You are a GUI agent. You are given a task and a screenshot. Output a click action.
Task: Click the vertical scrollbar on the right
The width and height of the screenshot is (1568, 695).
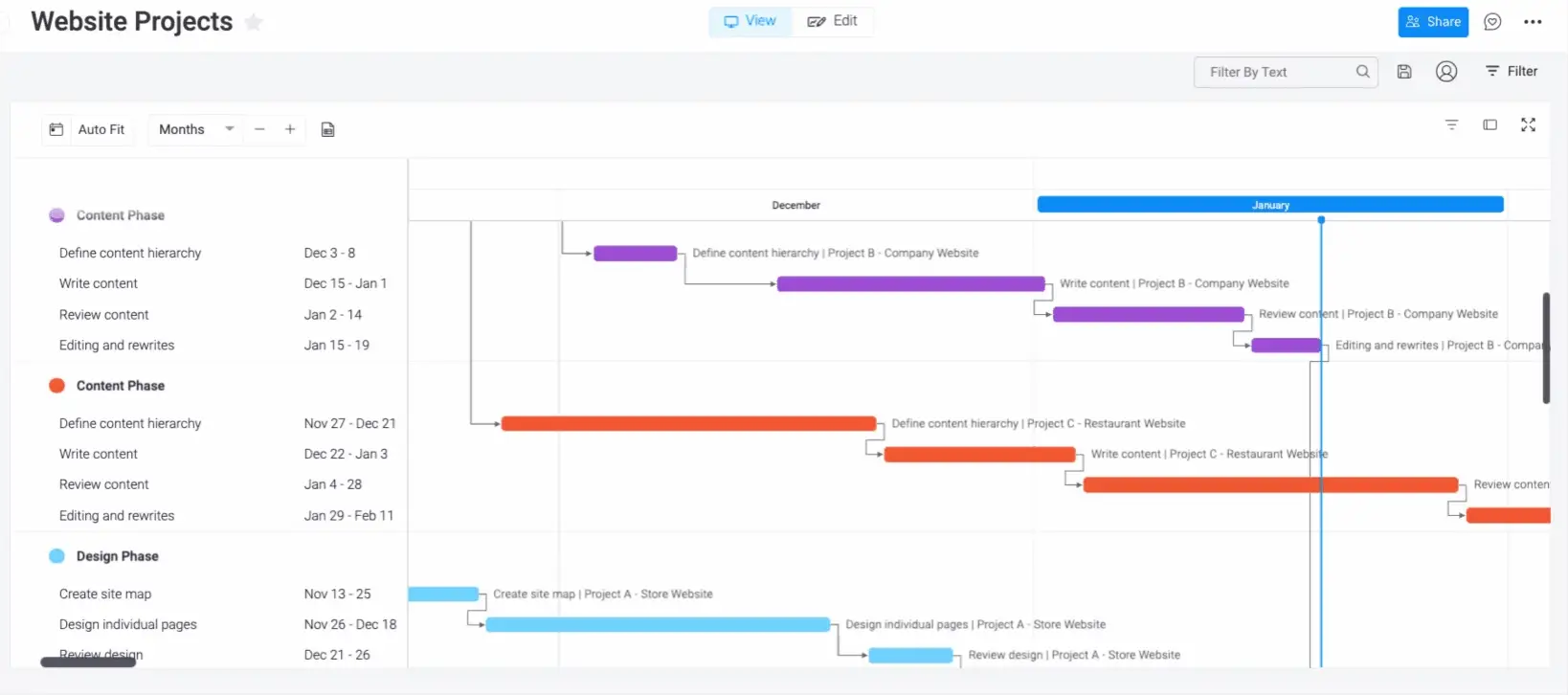1546,348
